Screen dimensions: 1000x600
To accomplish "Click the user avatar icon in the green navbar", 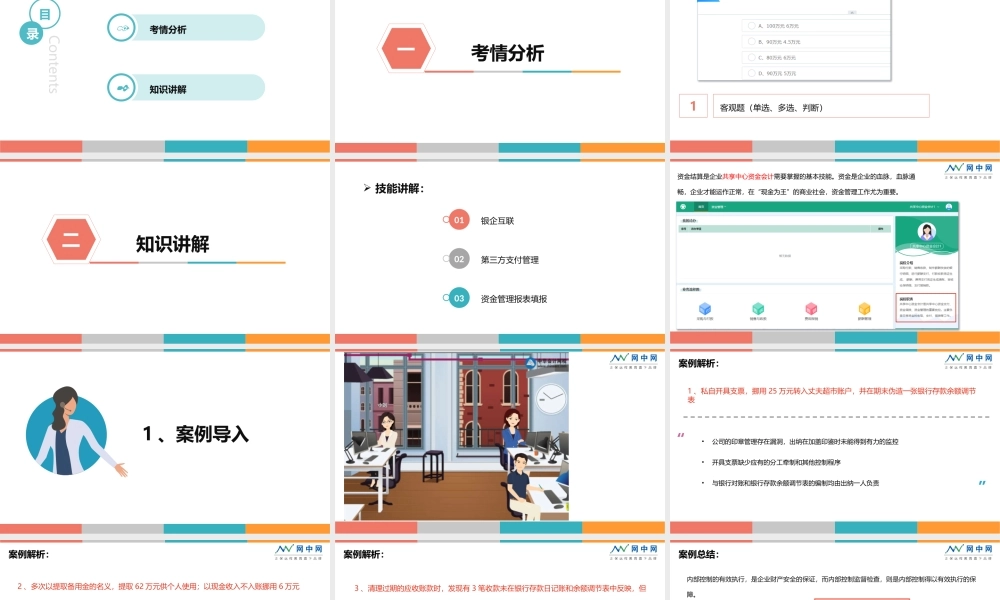I will coord(950,207).
